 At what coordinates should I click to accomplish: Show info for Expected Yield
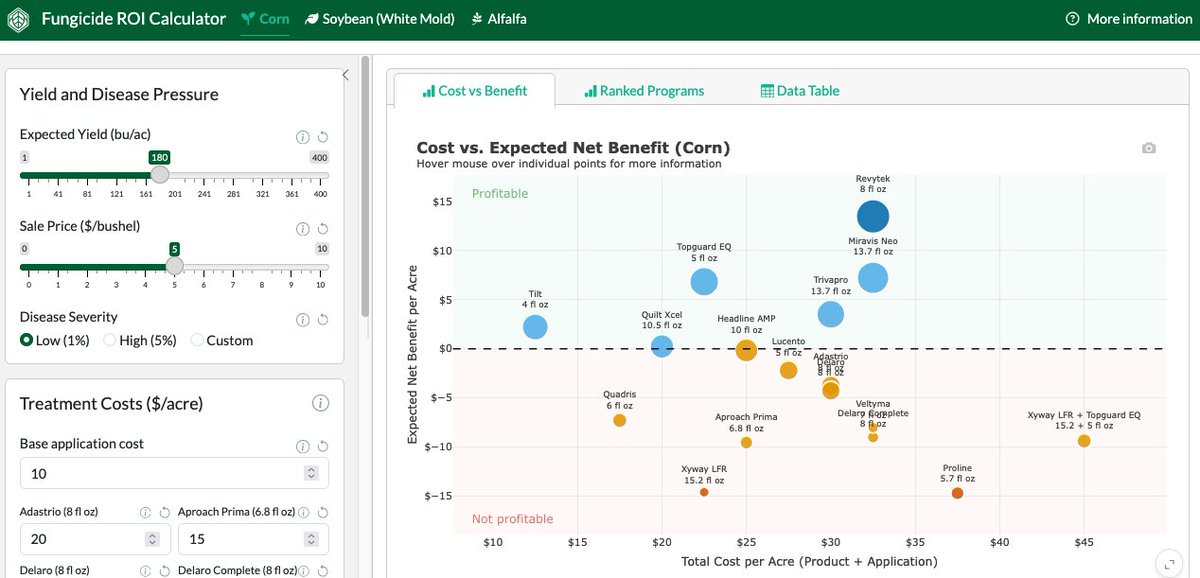pos(302,137)
